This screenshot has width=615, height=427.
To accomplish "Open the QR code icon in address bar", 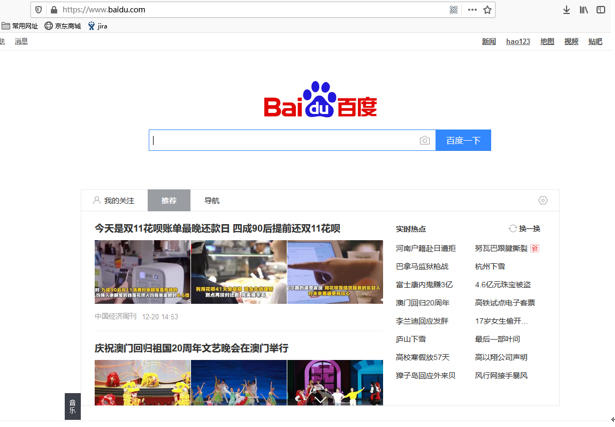I will 453,10.
